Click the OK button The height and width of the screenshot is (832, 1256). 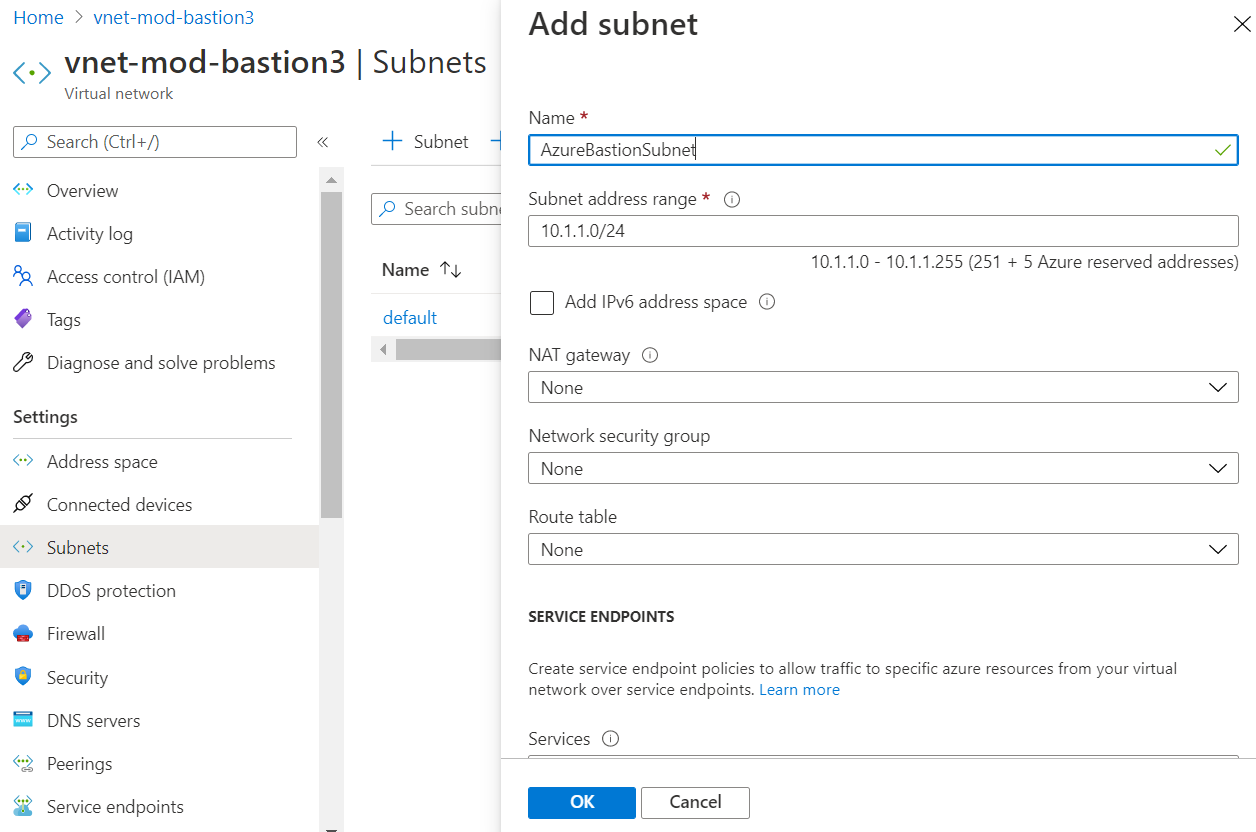point(582,802)
